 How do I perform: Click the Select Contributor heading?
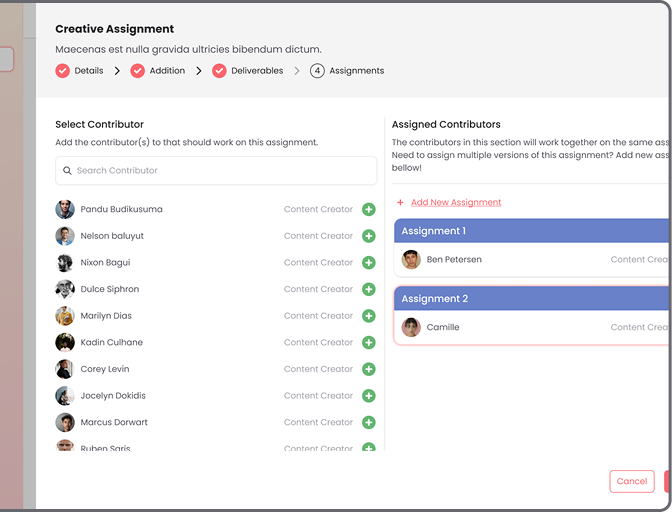[99, 124]
